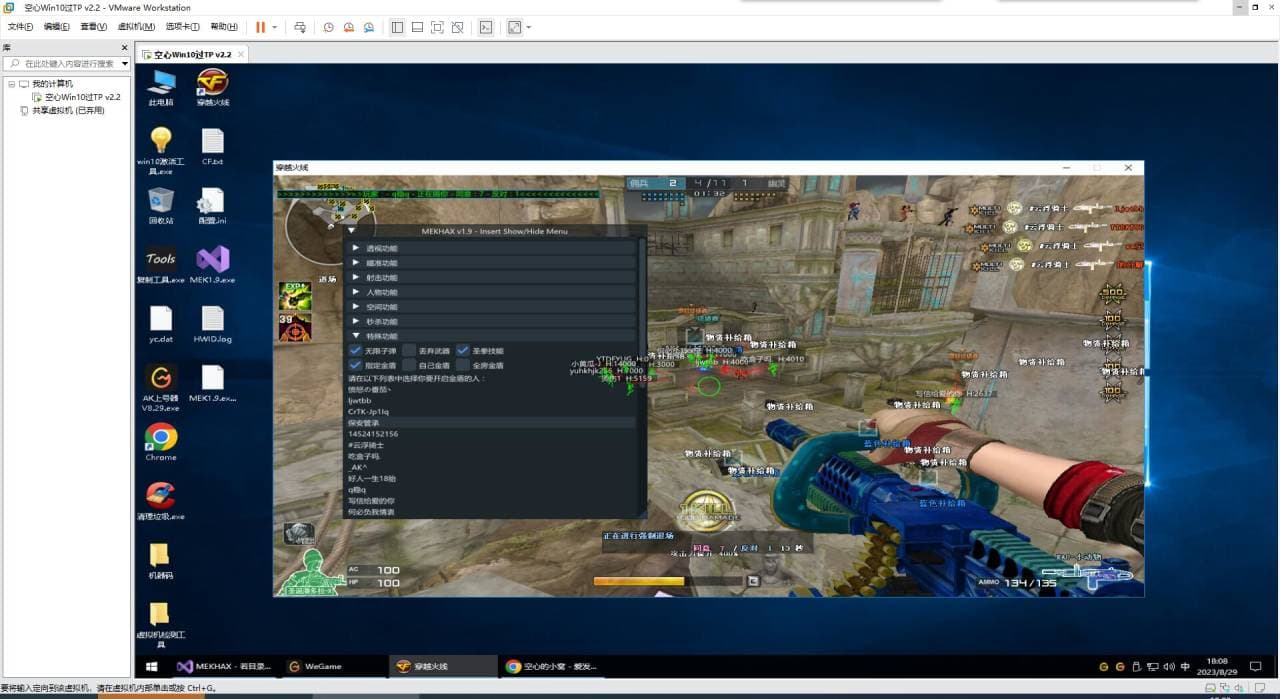Select the MEK1.9.exe Visual Studio icon
This screenshot has height=699, width=1280.
point(212,266)
